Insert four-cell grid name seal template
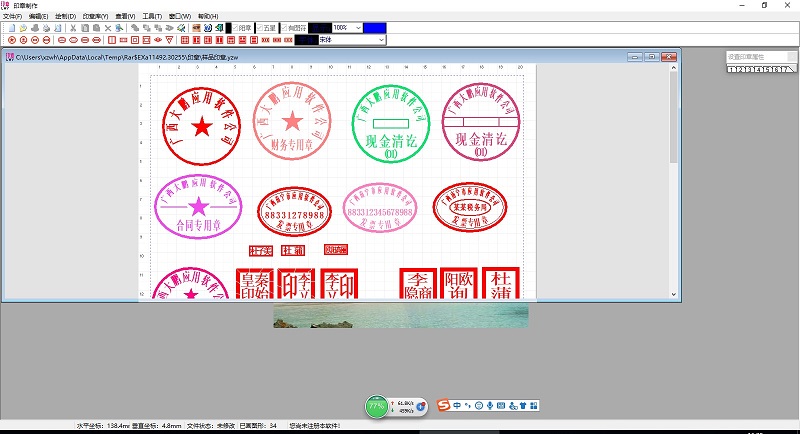This screenshot has width=800, height=434. (x=185, y=40)
